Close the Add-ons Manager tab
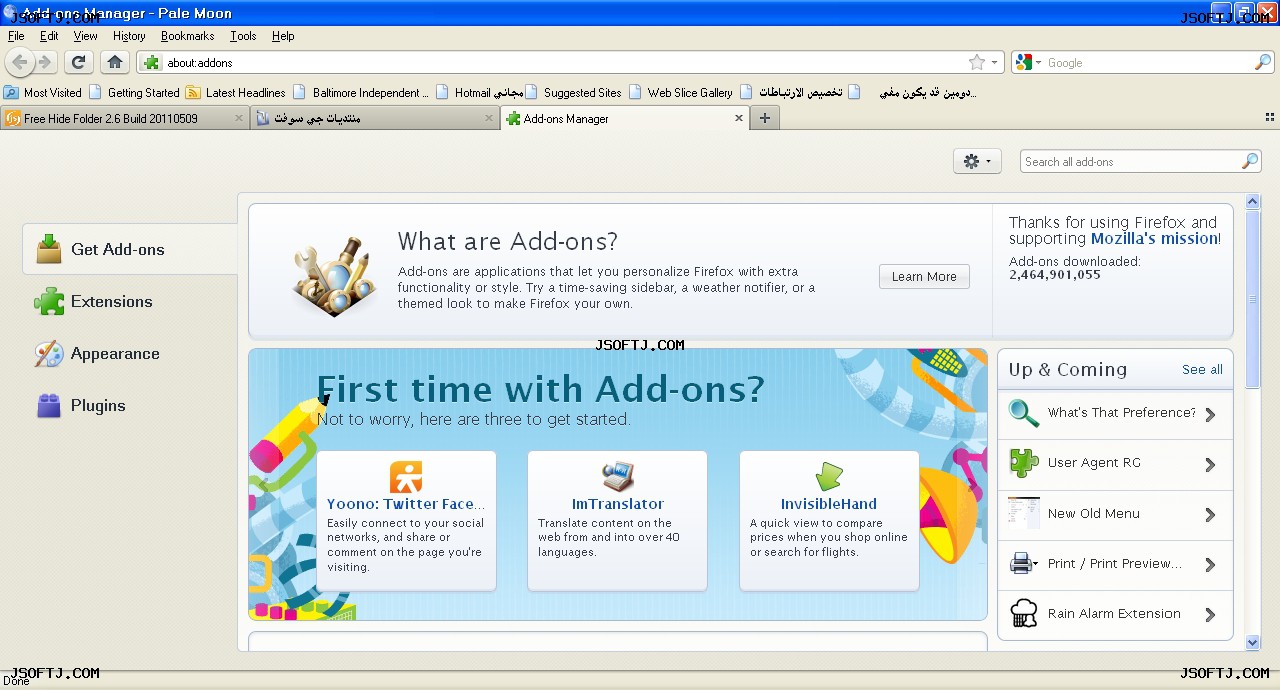 [x=739, y=118]
